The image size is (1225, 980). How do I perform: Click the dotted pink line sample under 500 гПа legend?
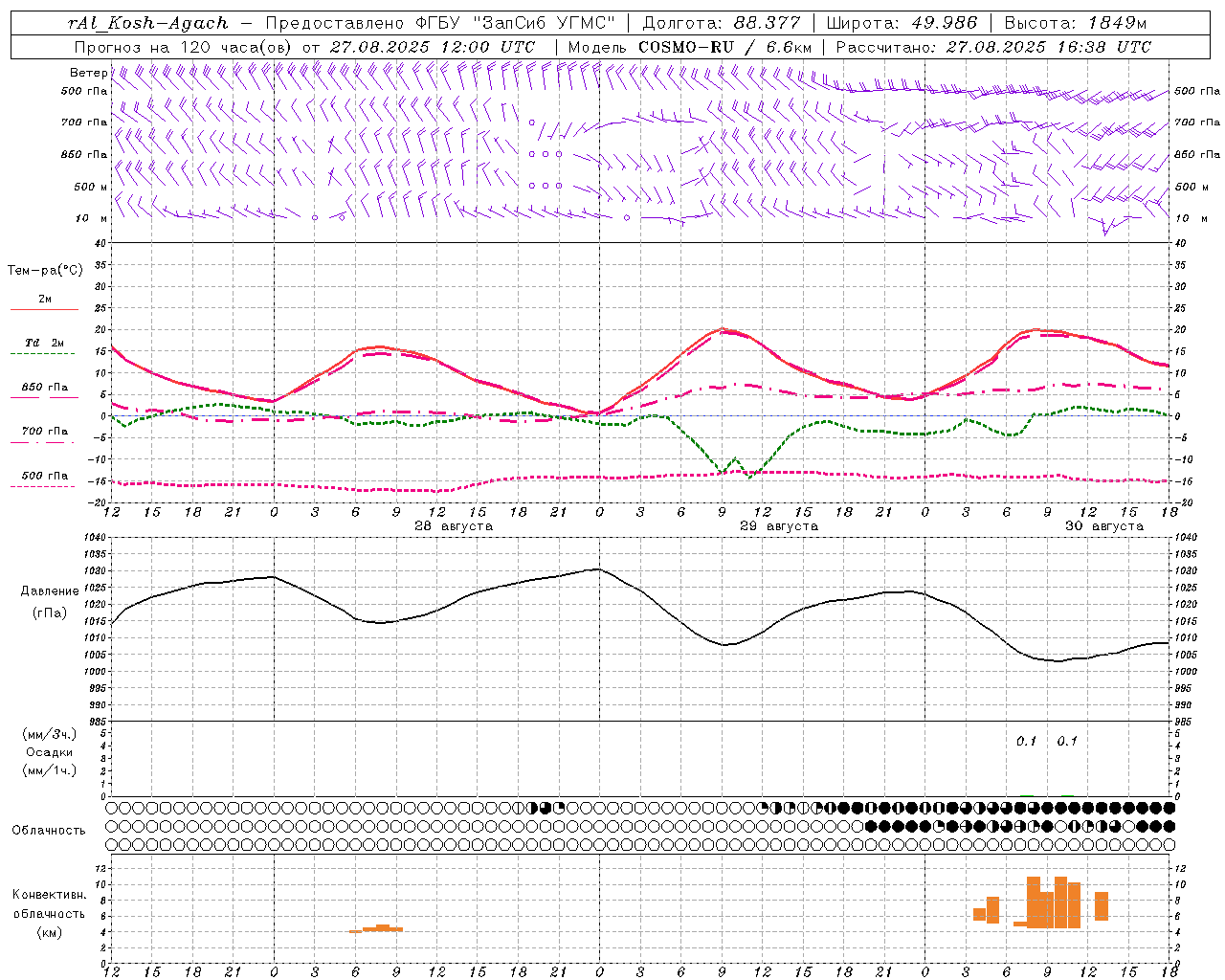[44, 487]
